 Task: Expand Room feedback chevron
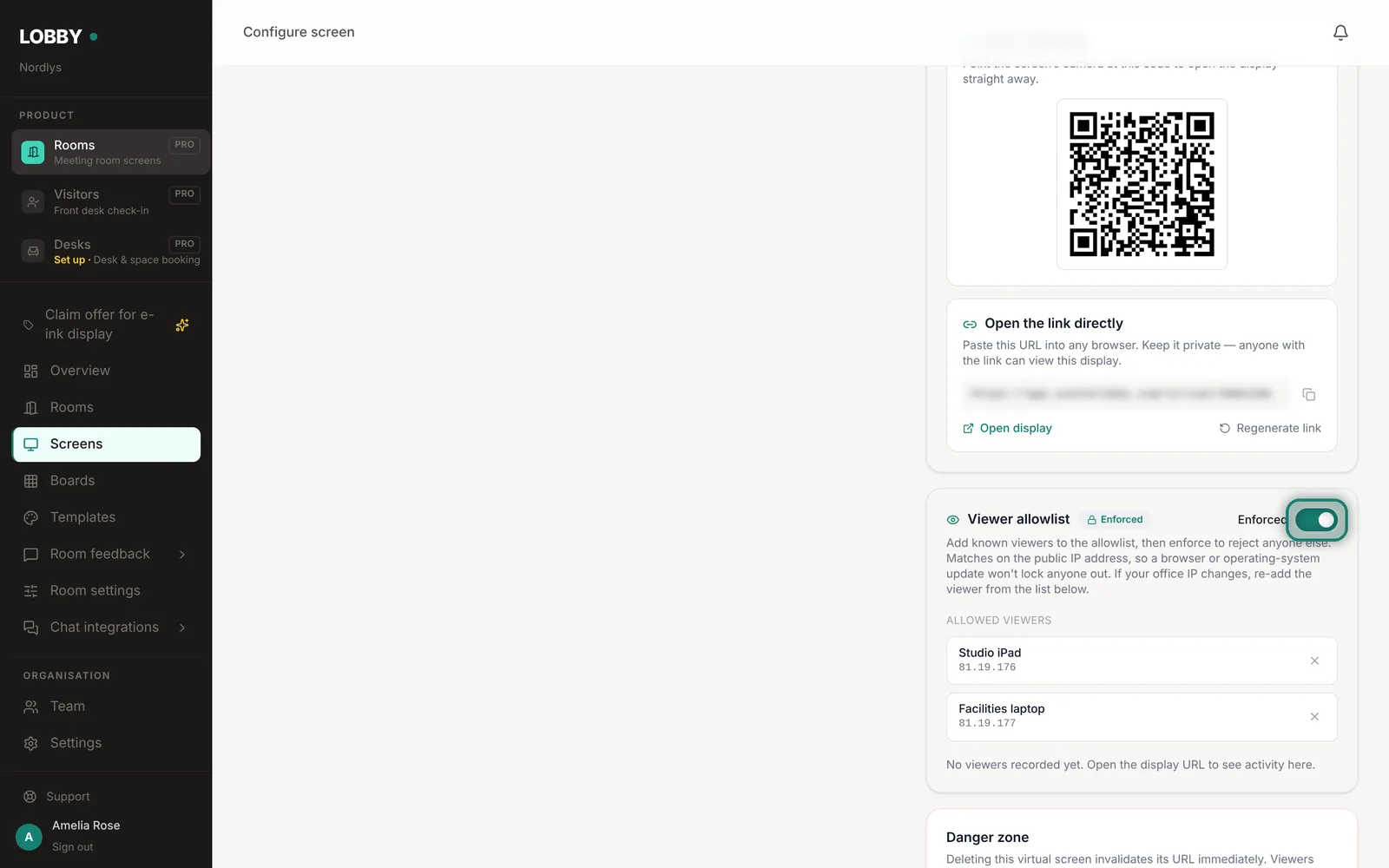(x=182, y=554)
